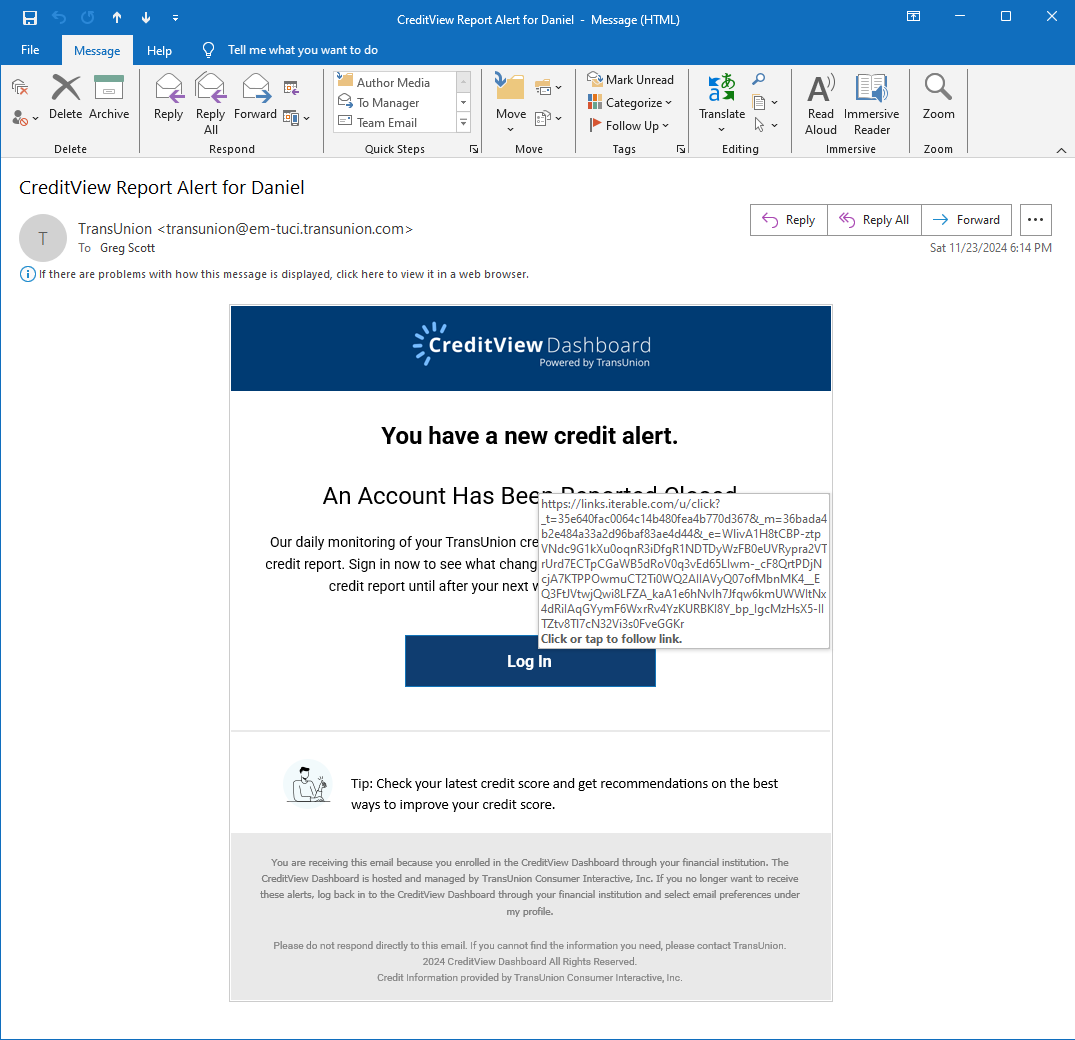Open the Follow Up flag dropdown
The image size is (1075, 1040).
click(628, 126)
